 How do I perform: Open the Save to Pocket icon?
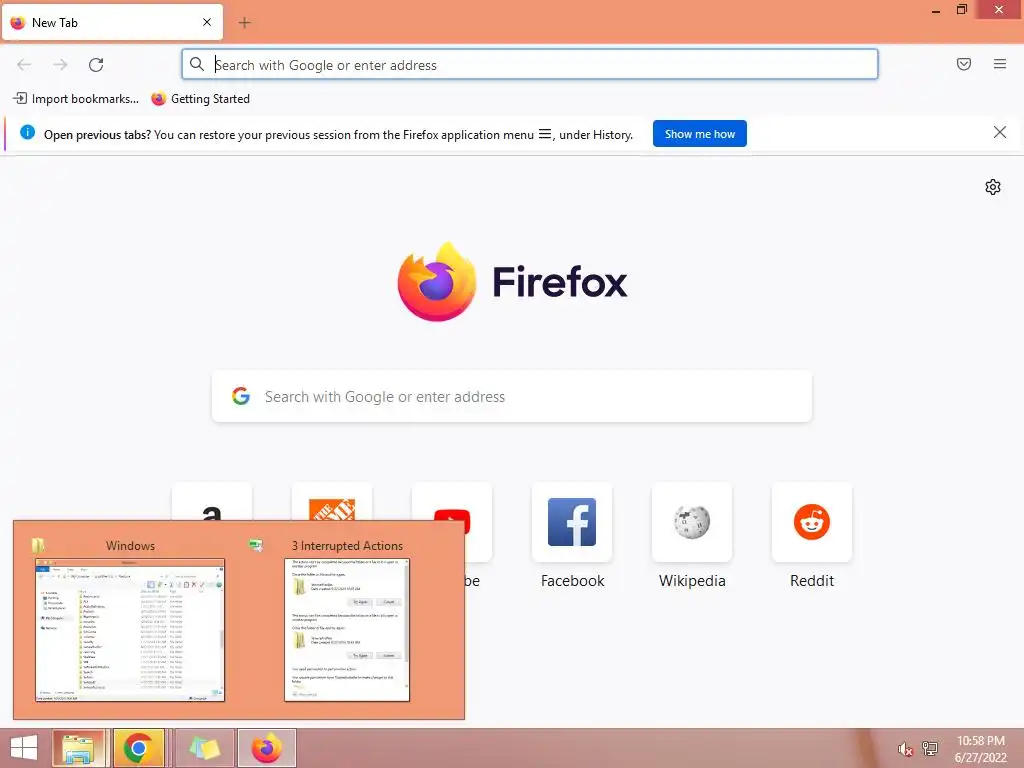tap(964, 64)
